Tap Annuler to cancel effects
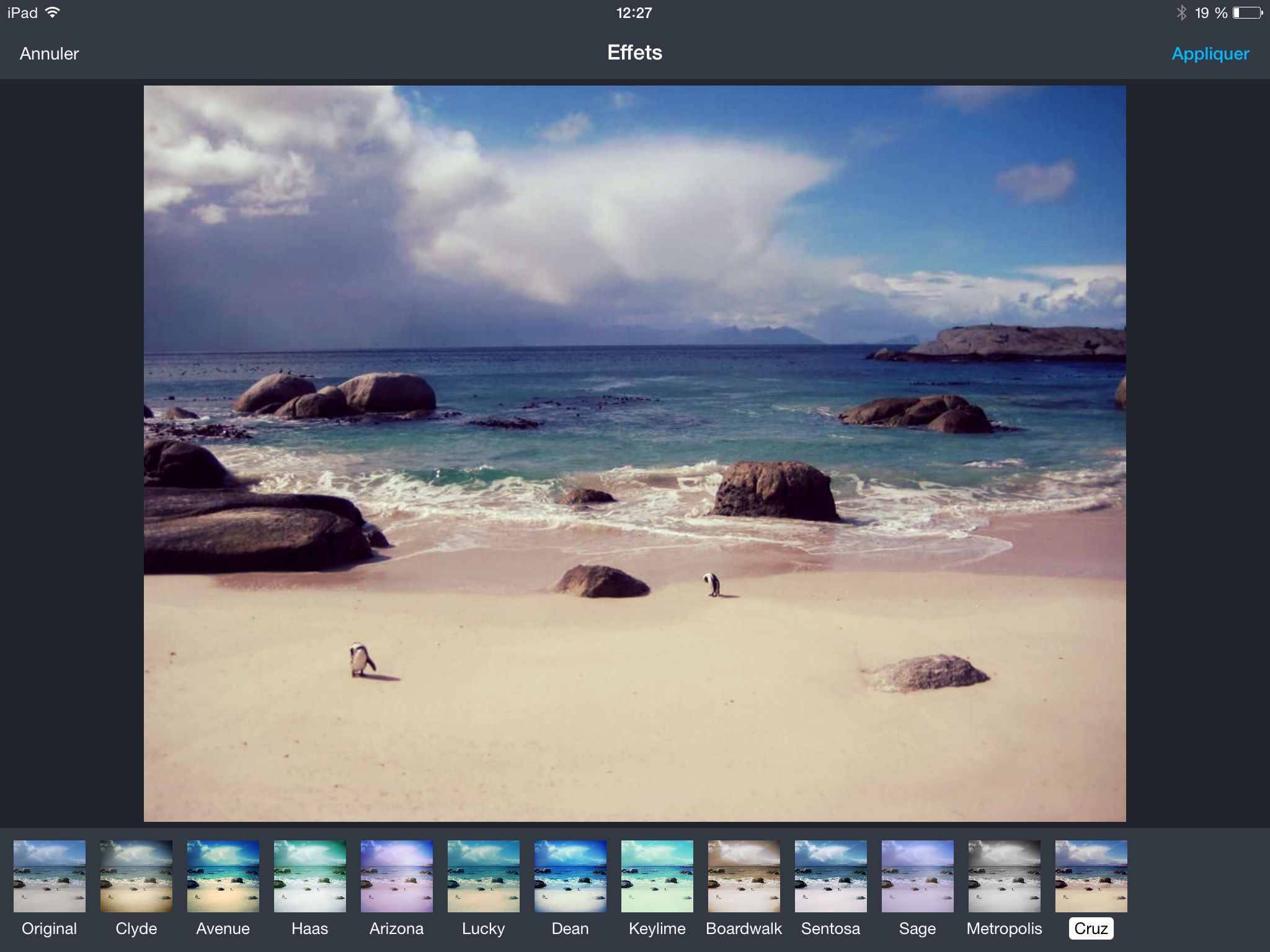This screenshot has height=952, width=1270. pos(50,54)
